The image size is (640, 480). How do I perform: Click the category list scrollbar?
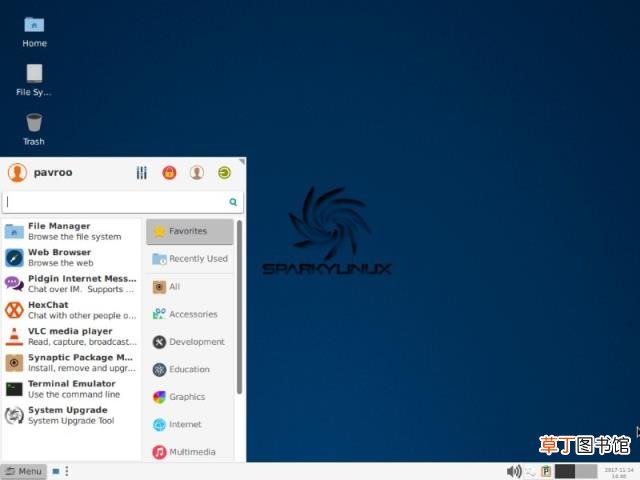coord(239,307)
